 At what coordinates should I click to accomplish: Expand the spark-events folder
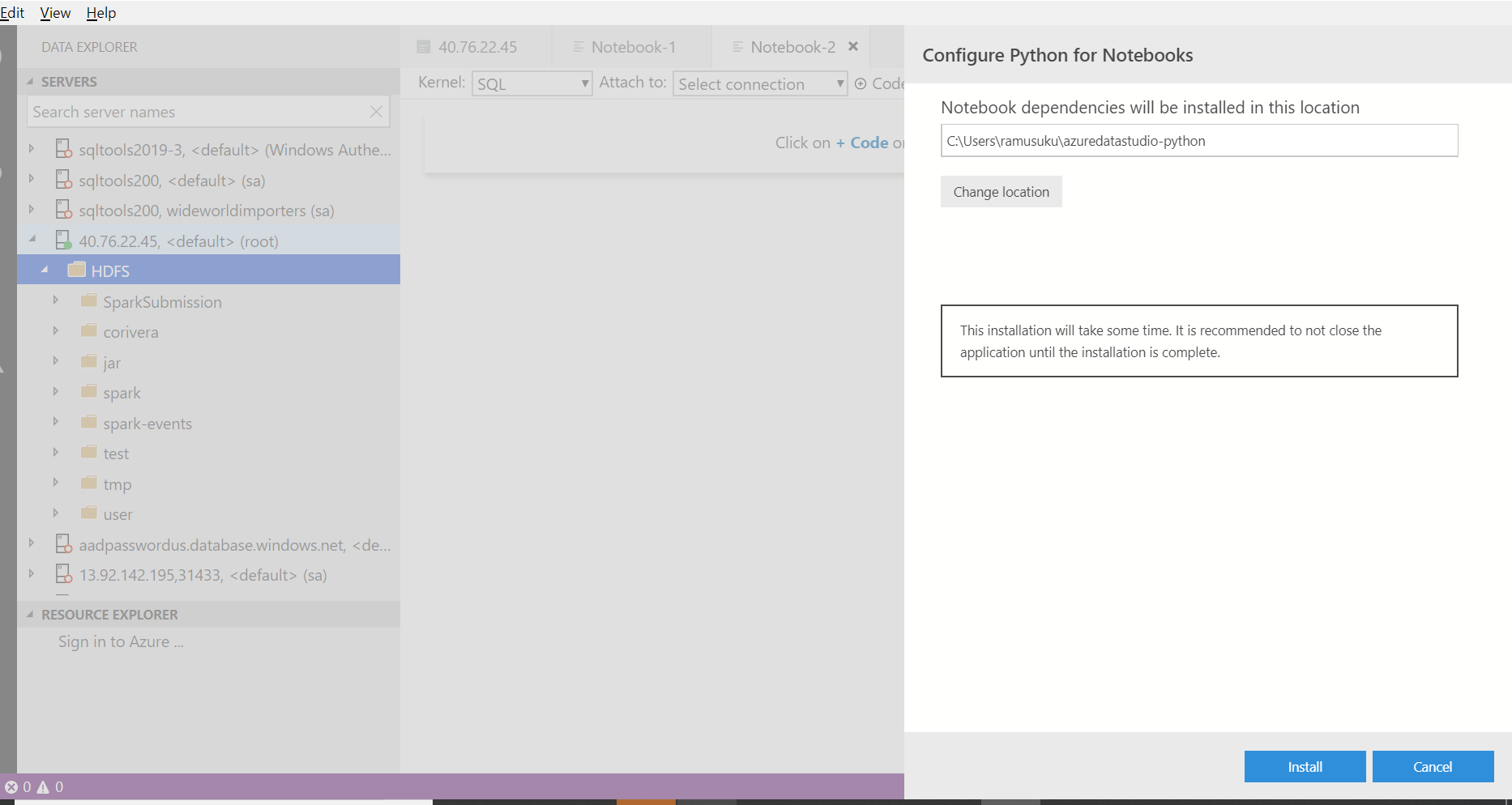[56, 422]
